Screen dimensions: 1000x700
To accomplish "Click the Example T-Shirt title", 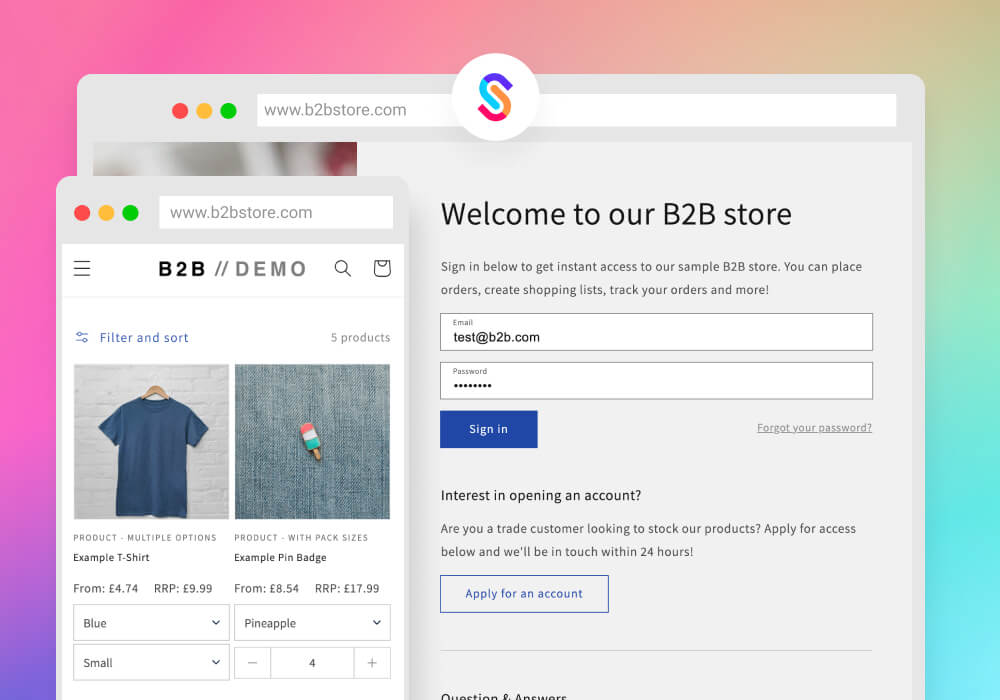I will coord(112,557).
